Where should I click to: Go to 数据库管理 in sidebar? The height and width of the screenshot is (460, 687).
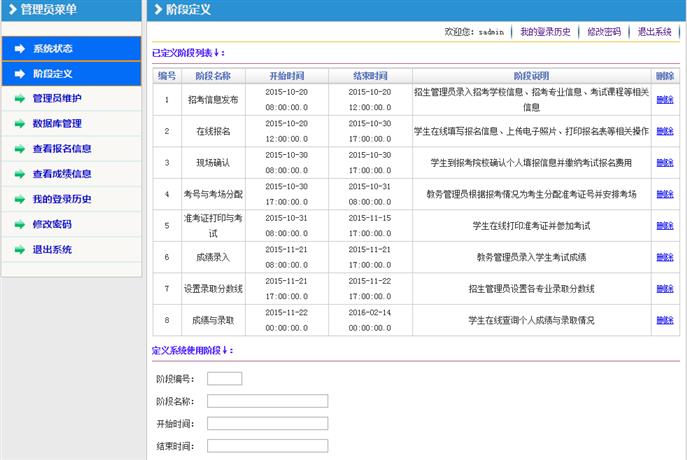click(x=71, y=124)
